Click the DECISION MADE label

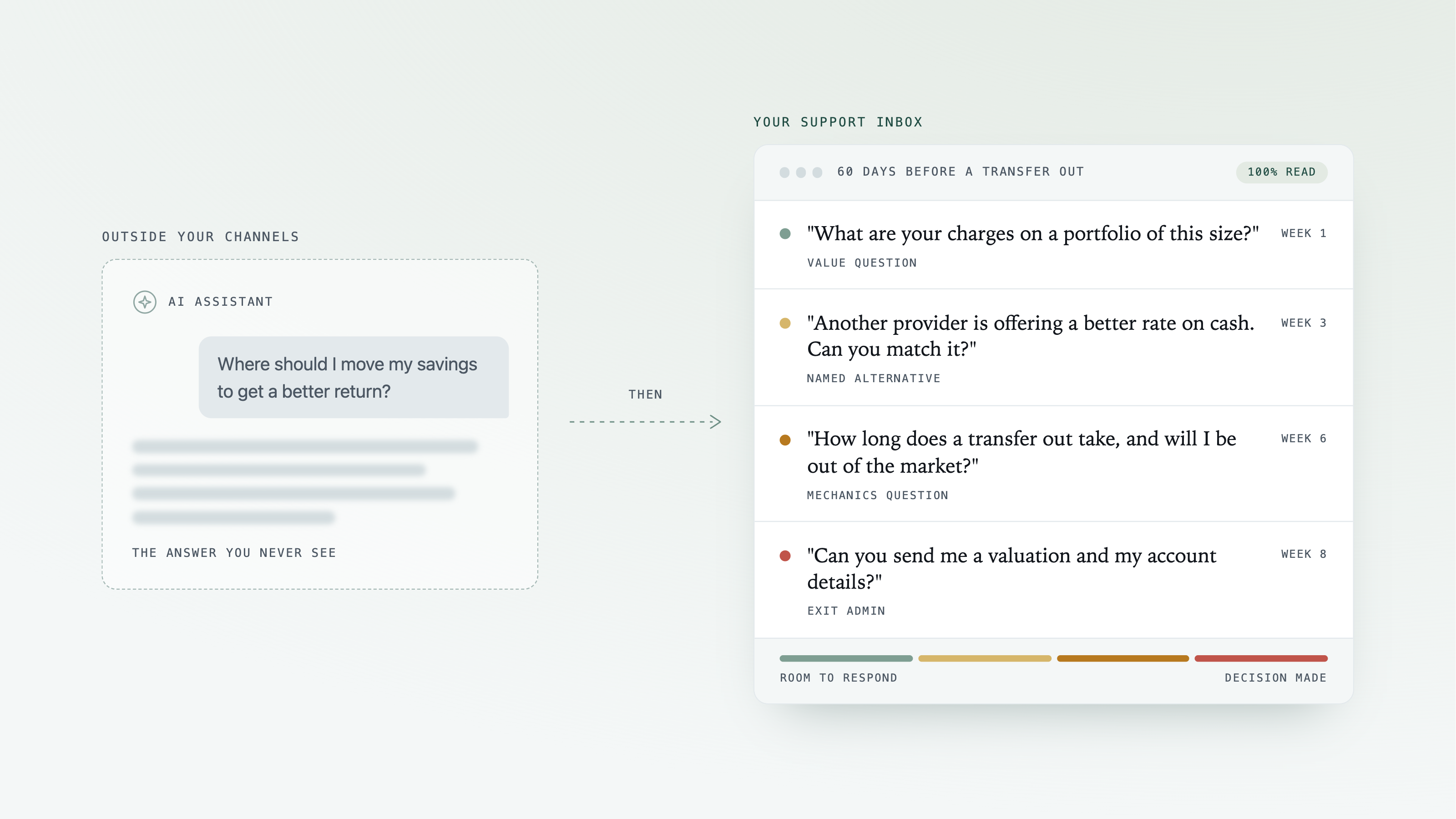1275,677
